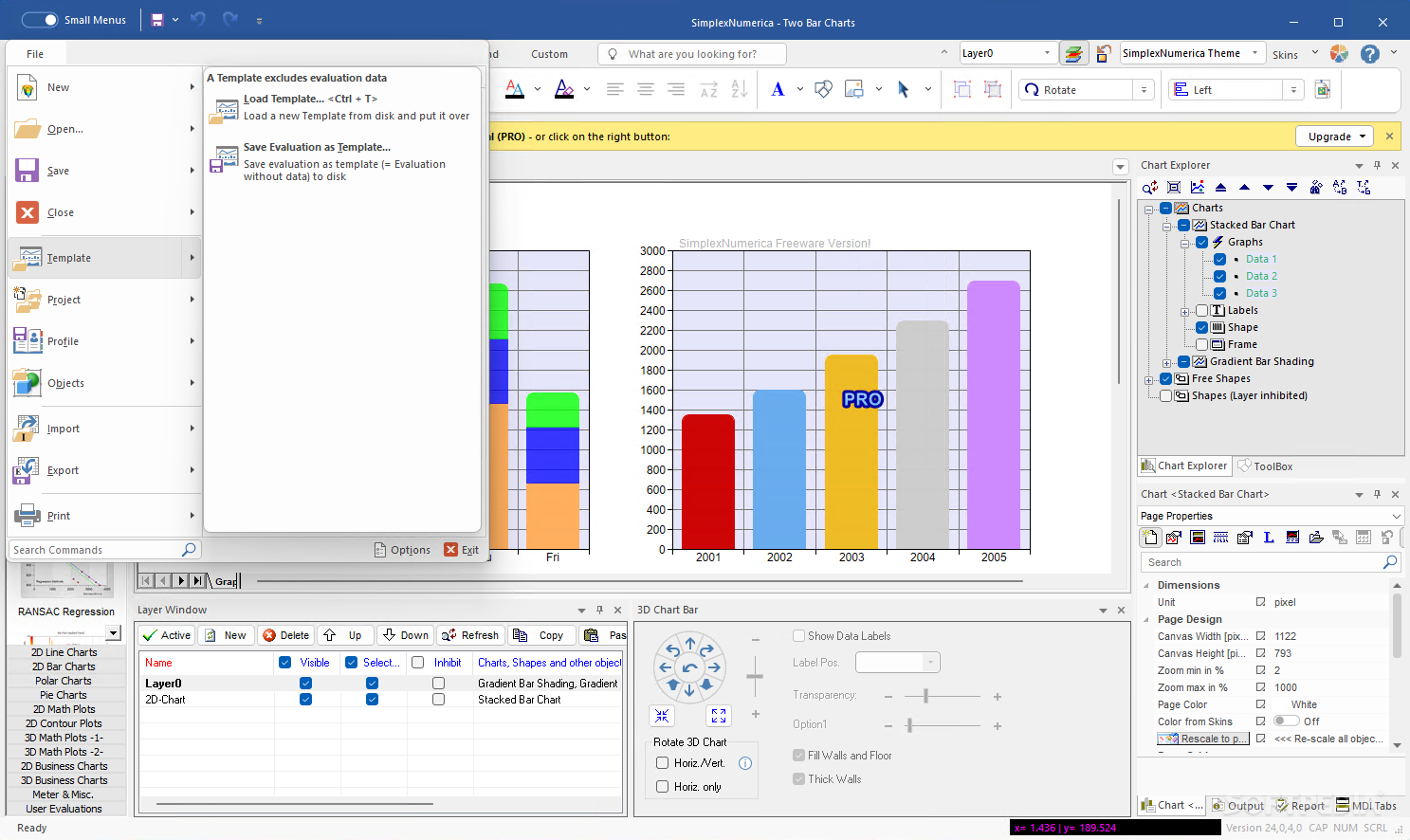Click move to bottom icon in Chart Explorer

(1291, 188)
